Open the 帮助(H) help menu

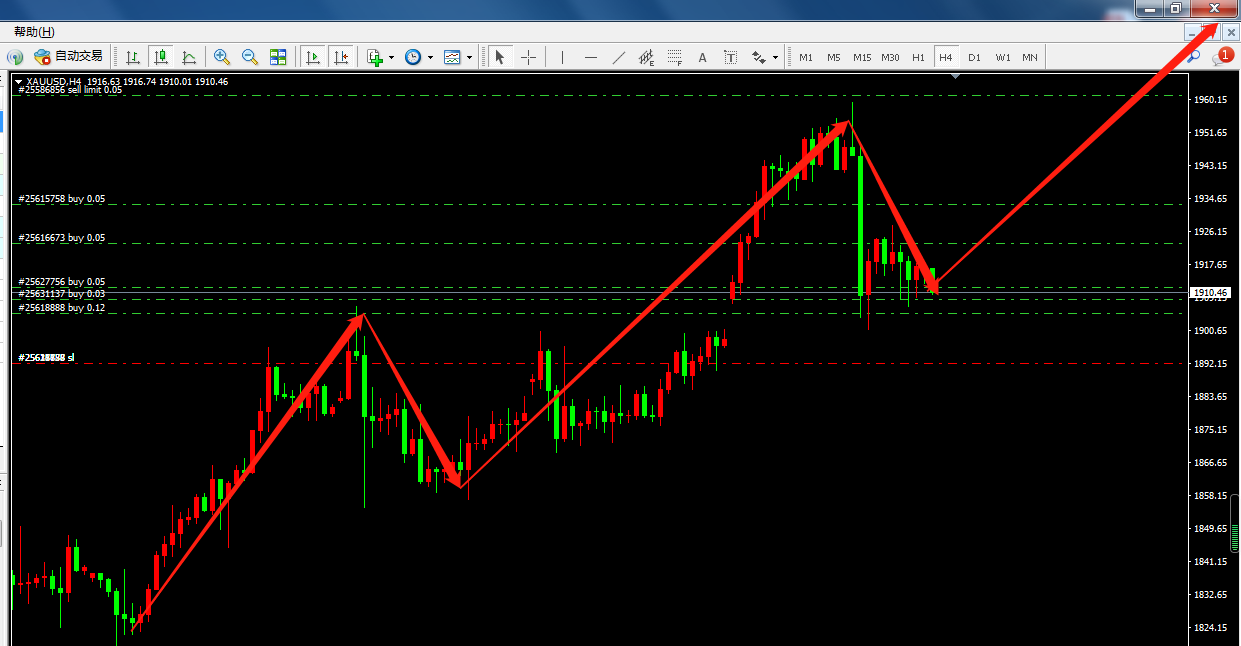(x=34, y=32)
